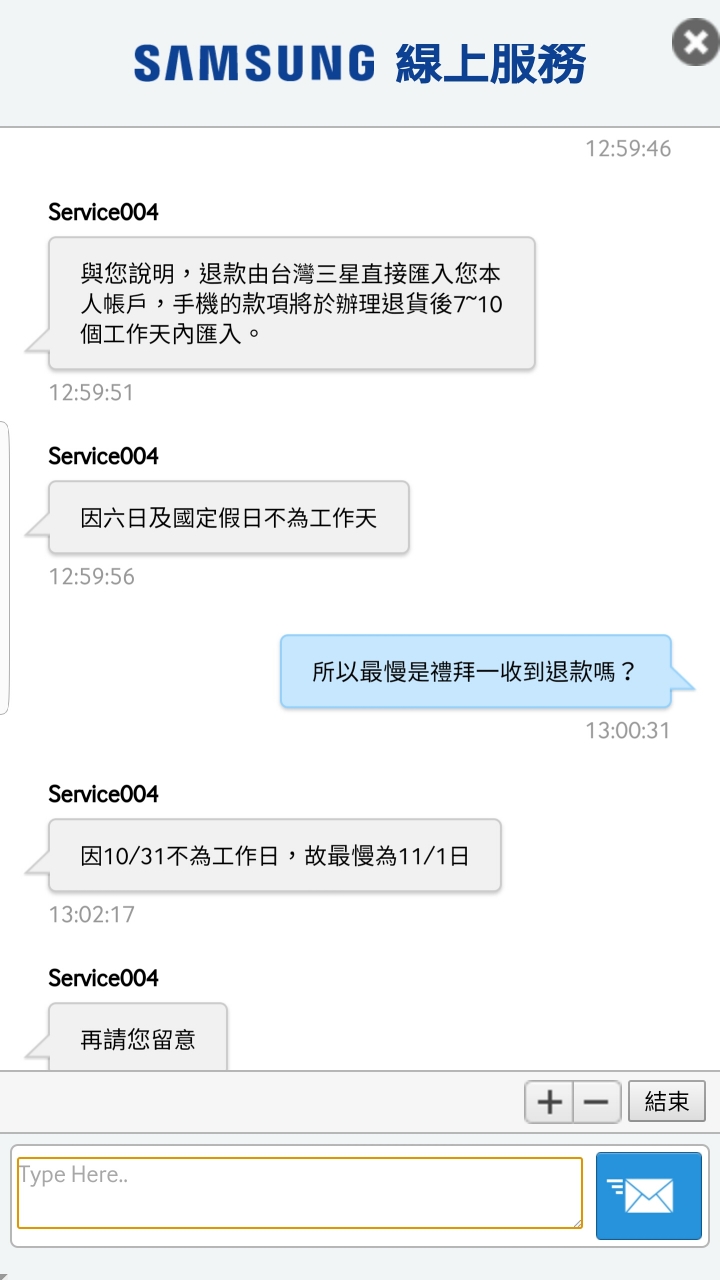Increase chat font size with plus button
The width and height of the screenshot is (720, 1280).
[x=549, y=1102]
